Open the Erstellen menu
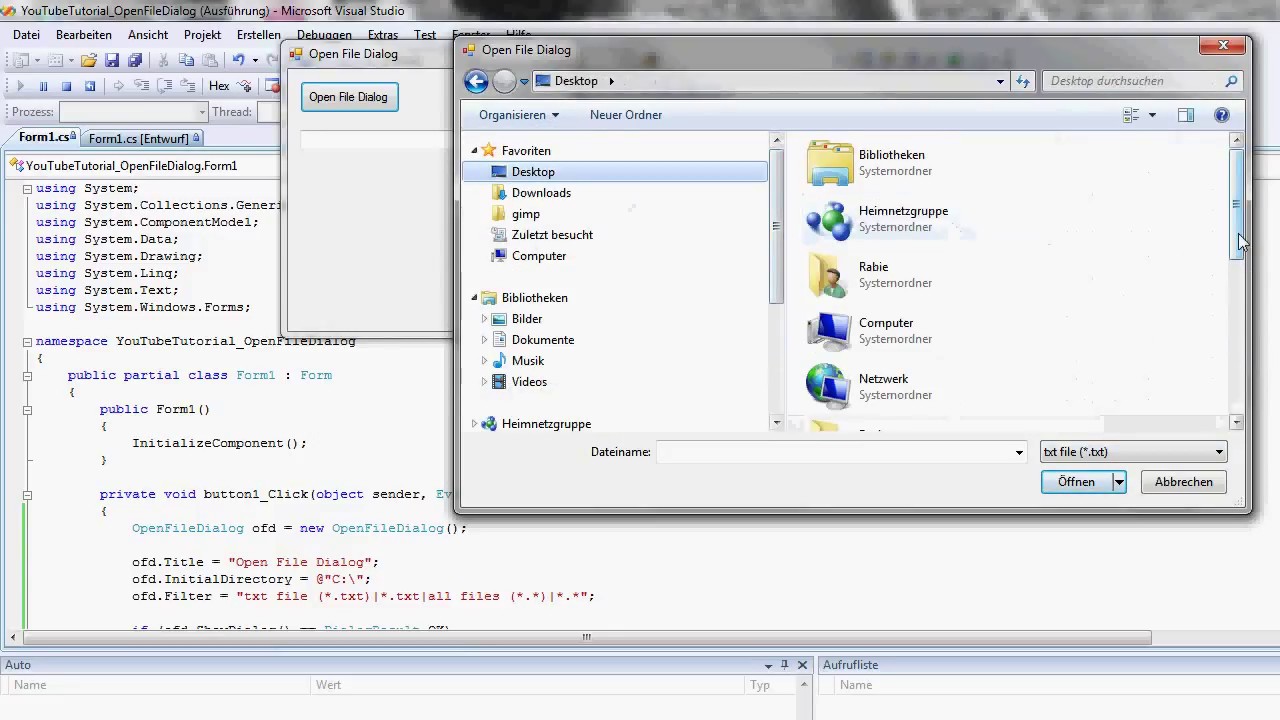The height and width of the screenshot is (720, 1280). pyautogui.click(x=258, y=34)
